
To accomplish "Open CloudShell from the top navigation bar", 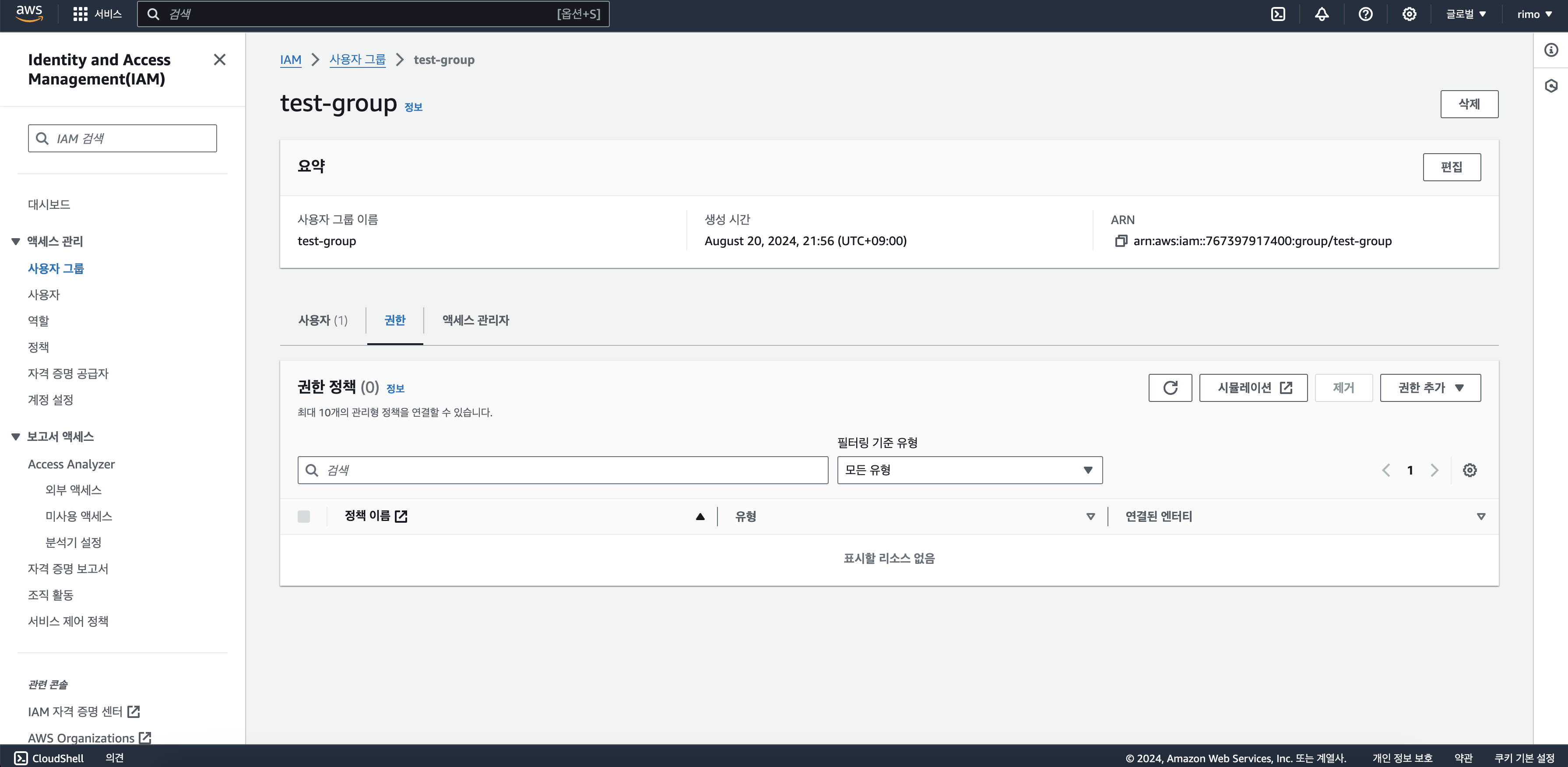I will (1278, 14).
